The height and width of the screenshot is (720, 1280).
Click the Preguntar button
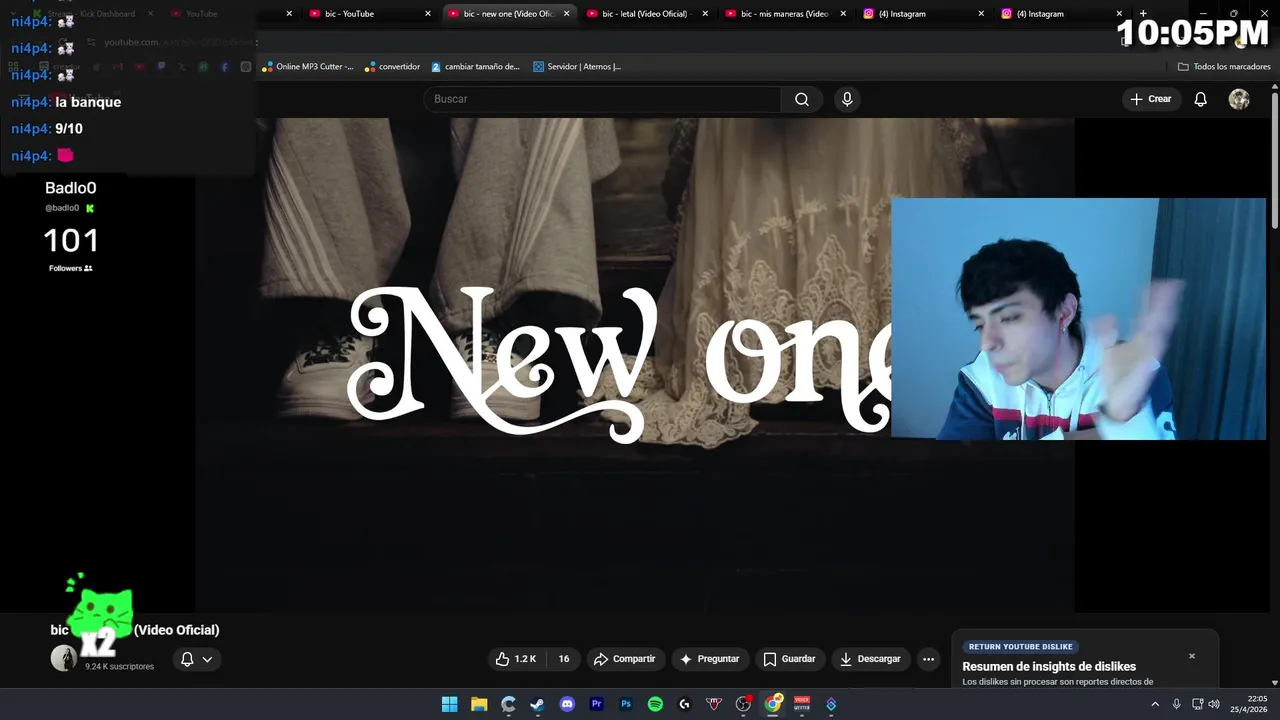[709, 659]
